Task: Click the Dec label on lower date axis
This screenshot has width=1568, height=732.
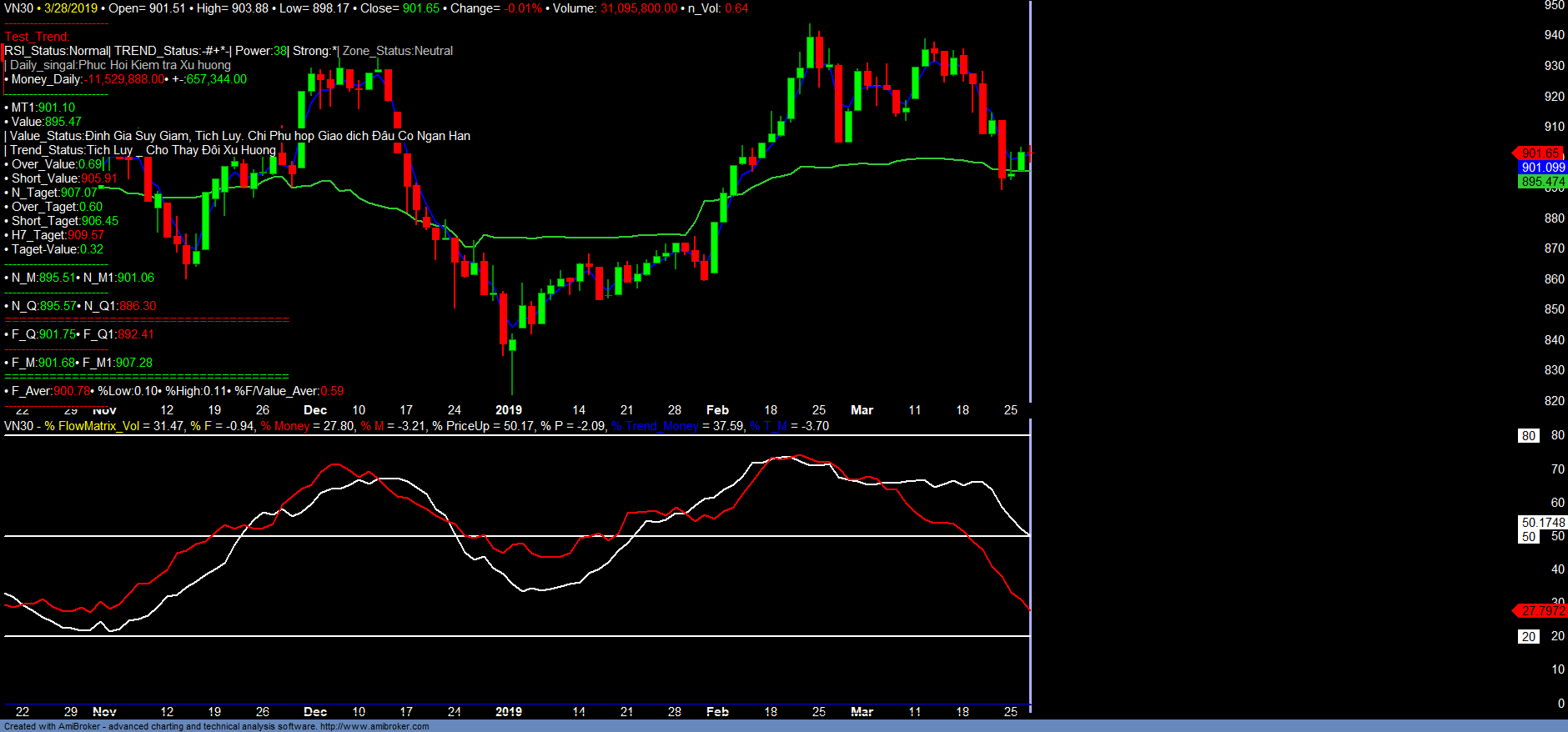Action: (315, 712)
